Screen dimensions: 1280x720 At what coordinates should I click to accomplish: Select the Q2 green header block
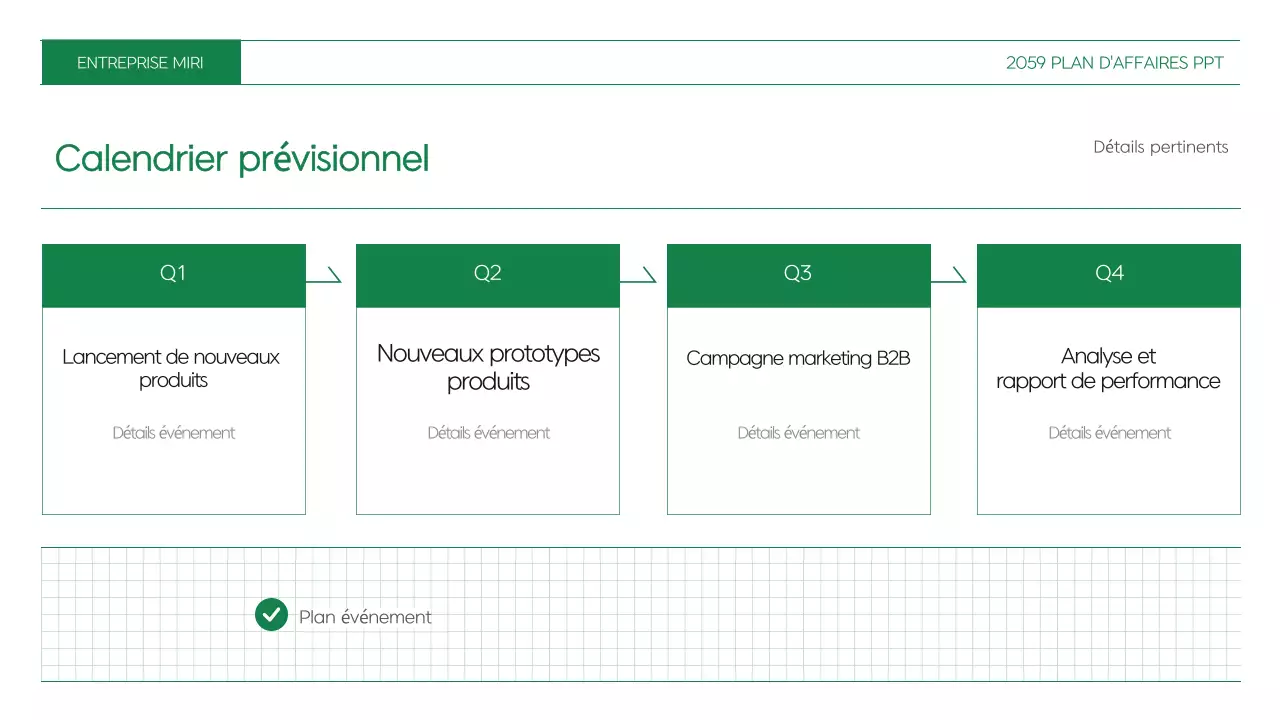pyautogui.click(x=487, y=274)
